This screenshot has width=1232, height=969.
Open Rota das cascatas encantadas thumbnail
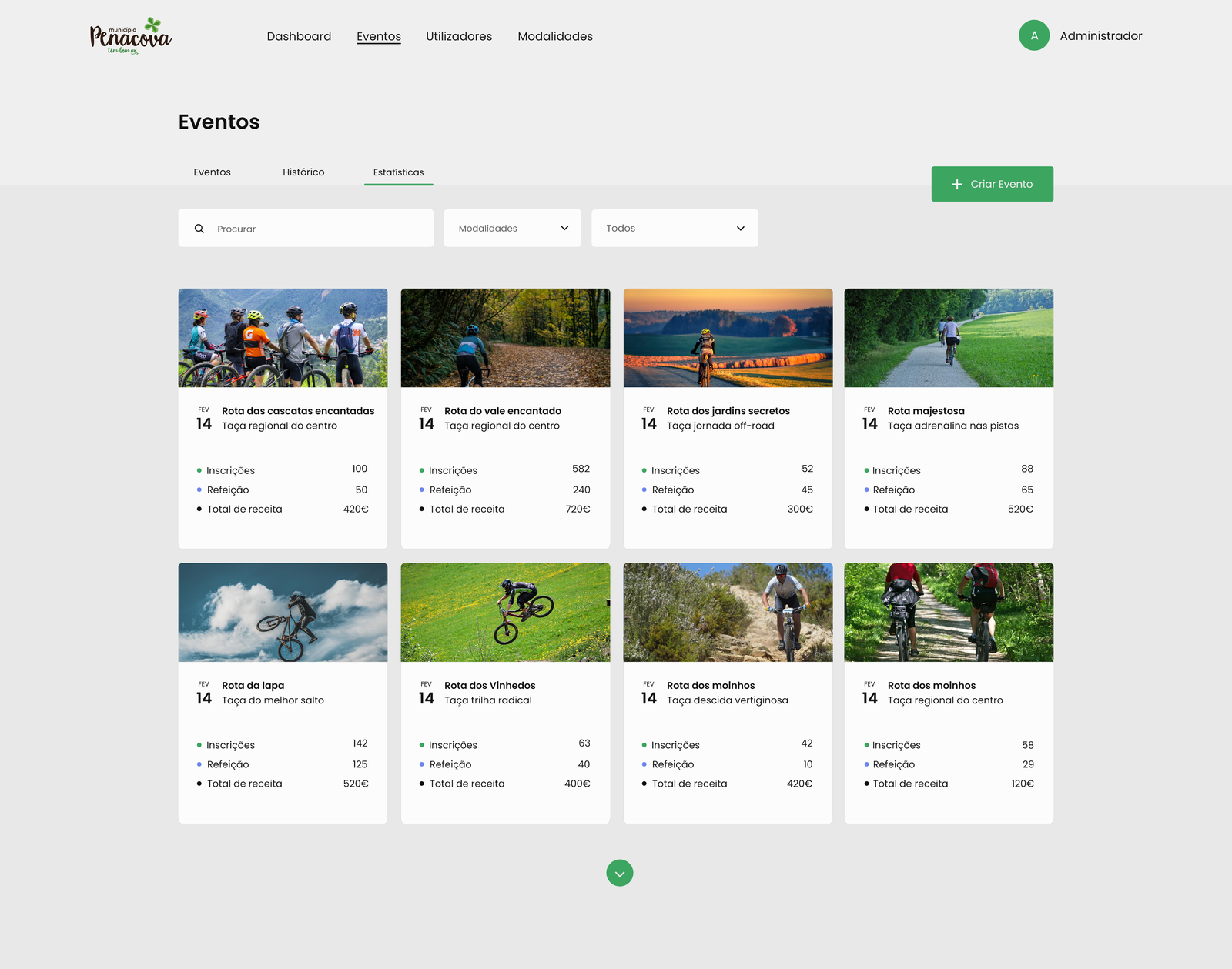[x=283, y=338]
